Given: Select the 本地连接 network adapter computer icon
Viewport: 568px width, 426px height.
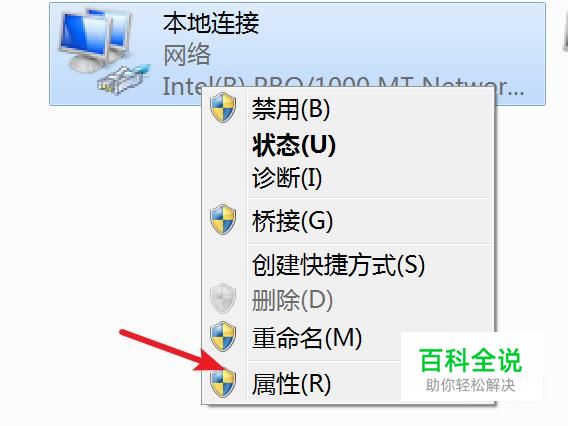Looking at the screenshot, I should (x=103, y=51).
